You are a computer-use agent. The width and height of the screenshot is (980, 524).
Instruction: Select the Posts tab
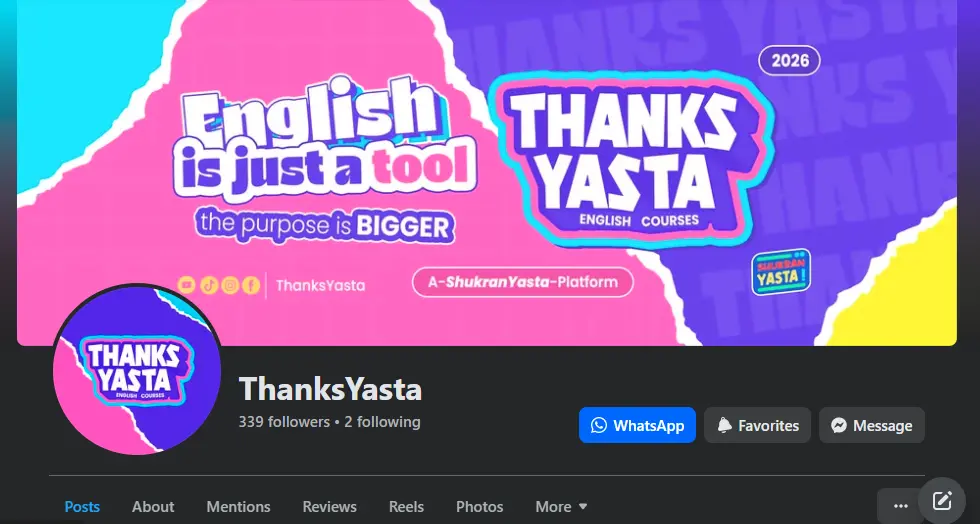82,506
